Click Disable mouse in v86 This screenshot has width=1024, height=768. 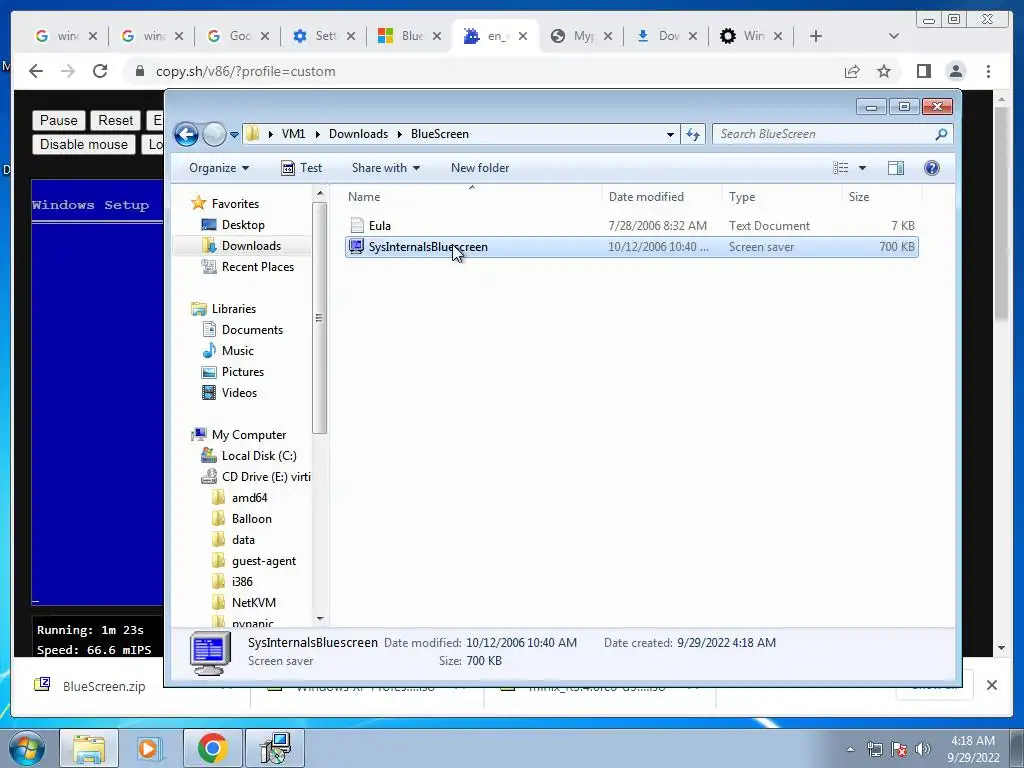84,144
